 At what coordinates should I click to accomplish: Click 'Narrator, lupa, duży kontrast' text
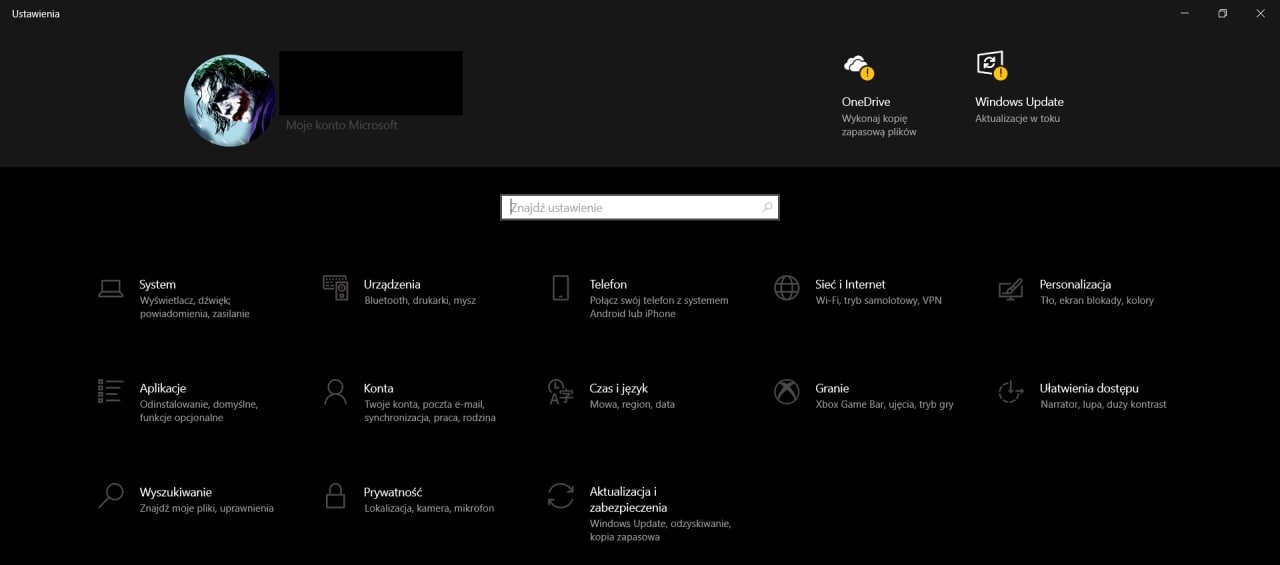tap(1103, 405)
